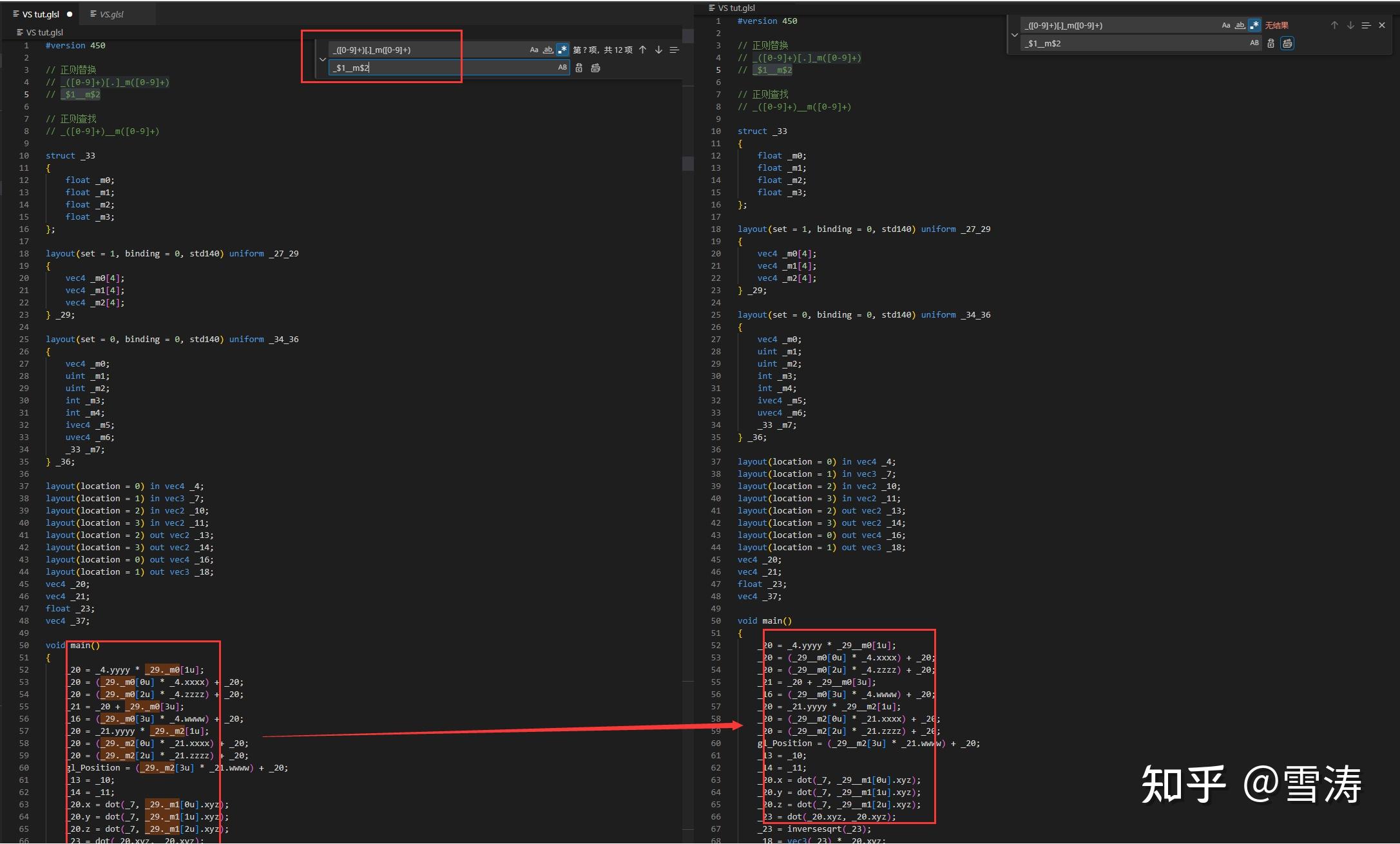Toggle regex button in right find widget

pyautogui.click(x=1254, y=25)
